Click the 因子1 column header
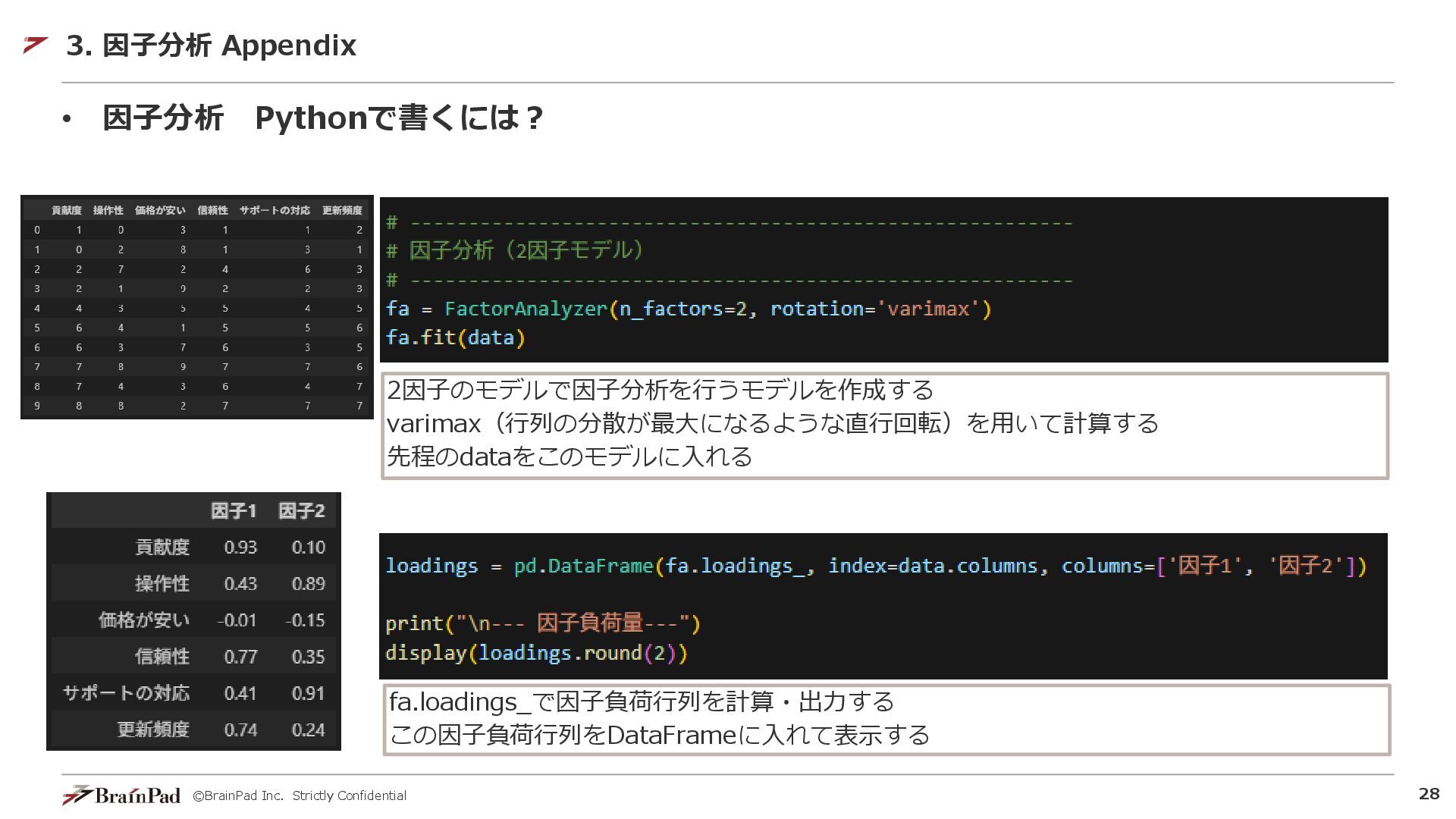Image resolution: width=1456 pixels, height=819 pixels. [x=233, y=511]
